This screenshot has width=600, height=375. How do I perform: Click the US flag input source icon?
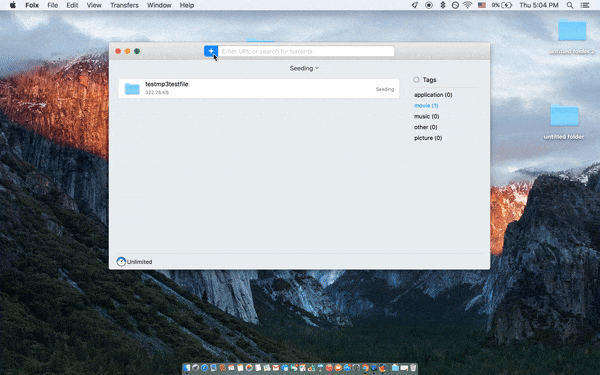coord(482,5)
